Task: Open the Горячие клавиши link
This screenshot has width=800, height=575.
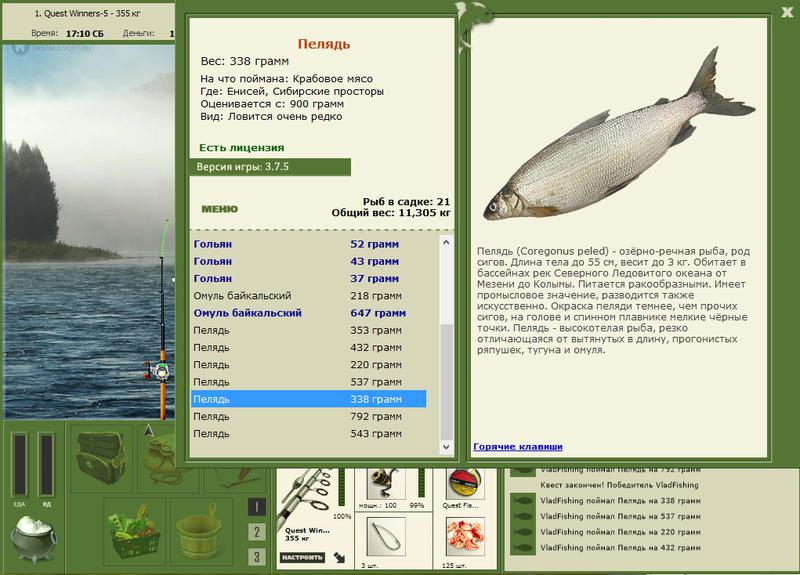Action: coord(517,446)
